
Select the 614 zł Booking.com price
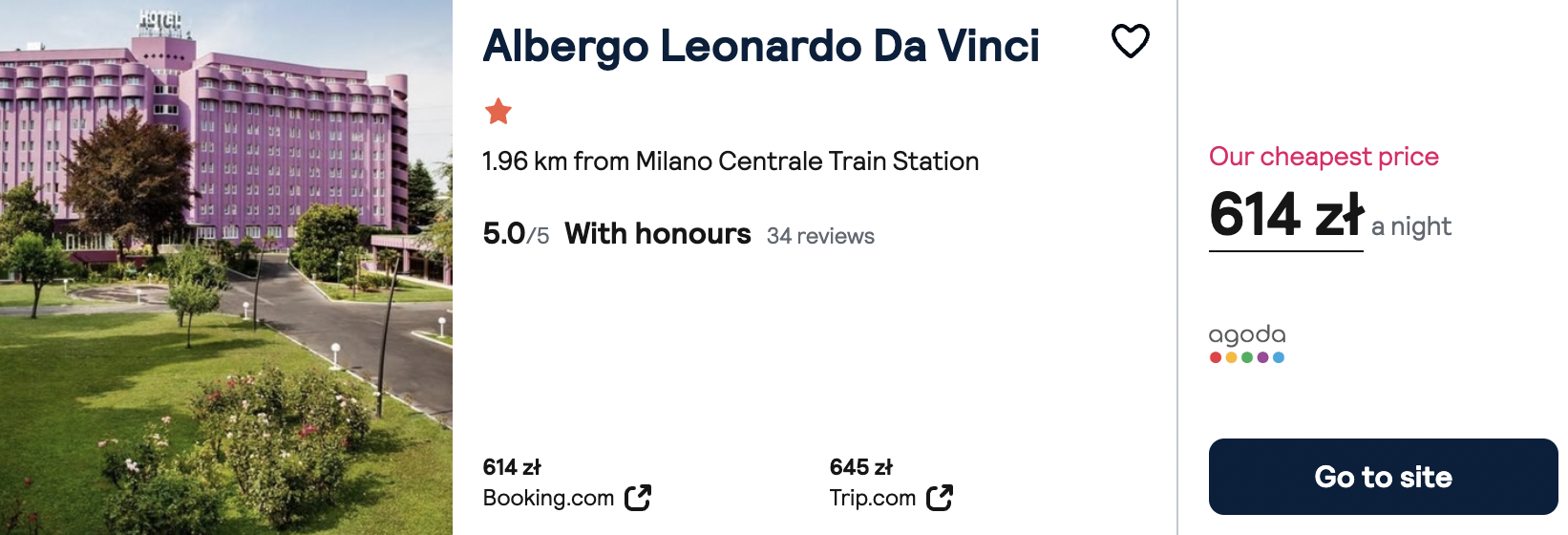(x=512, y=467)
